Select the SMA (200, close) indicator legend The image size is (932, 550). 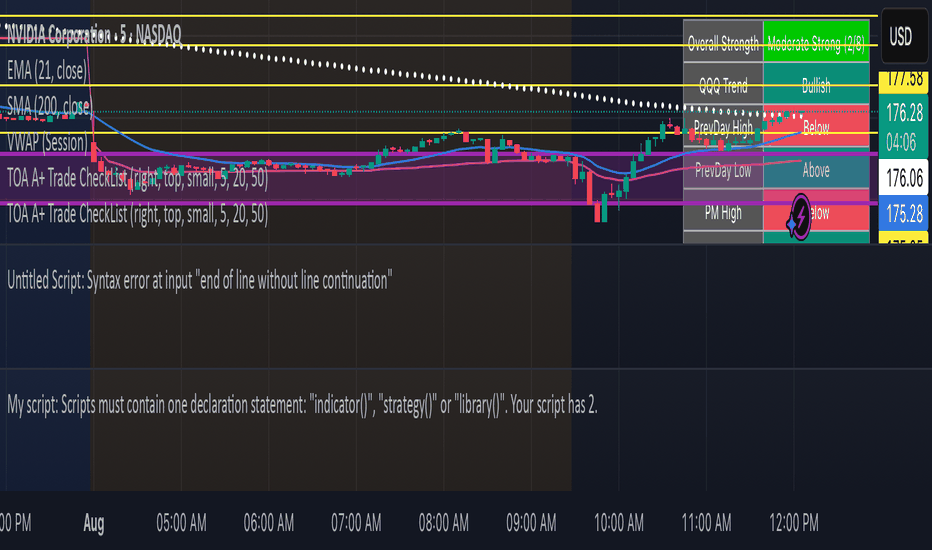coord(49,106)
